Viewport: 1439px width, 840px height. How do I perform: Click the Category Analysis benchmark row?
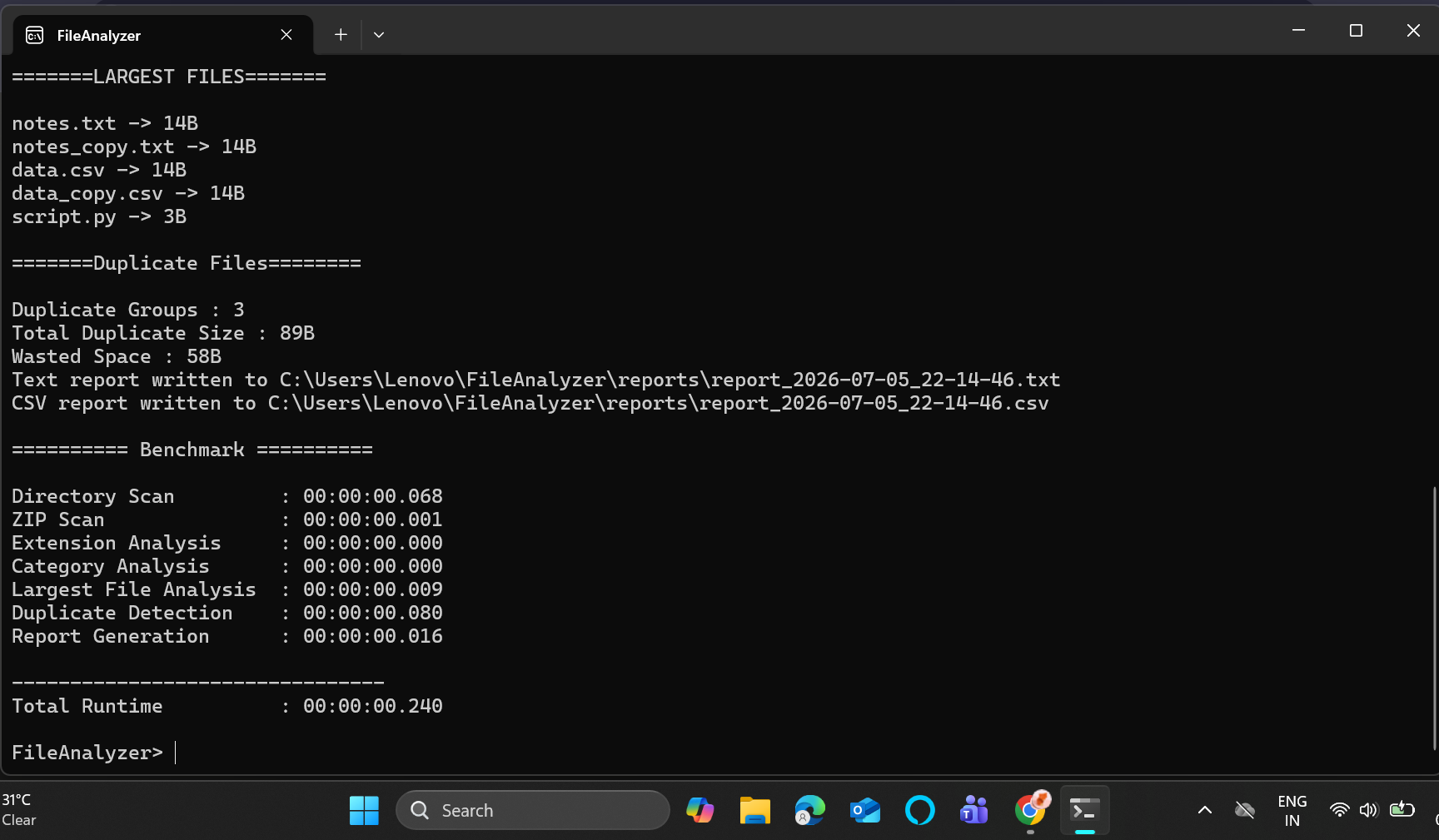coord(227,566)
